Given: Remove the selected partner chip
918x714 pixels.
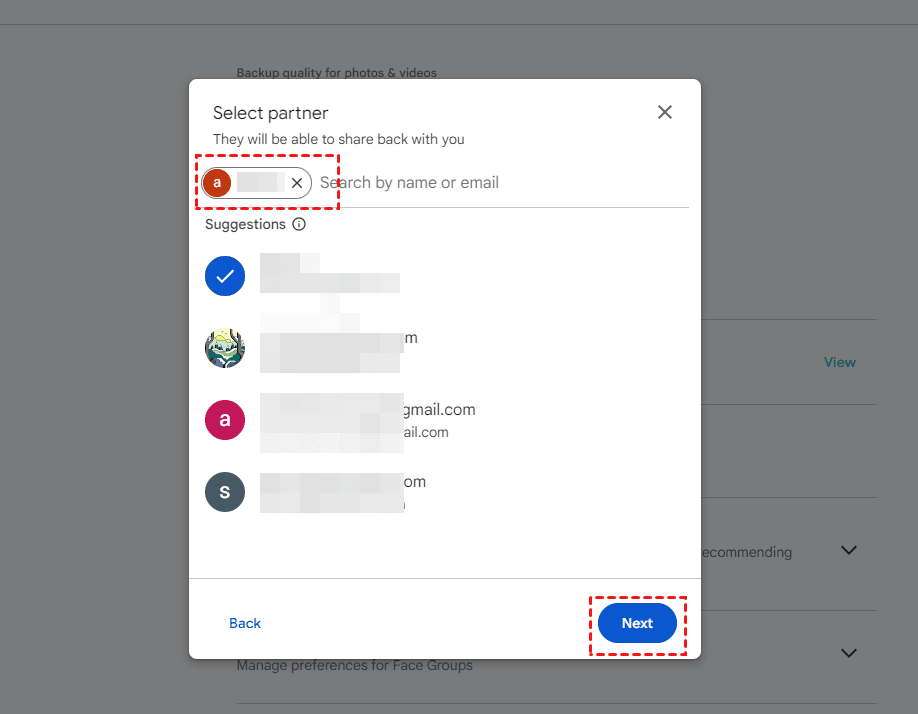Looking at the screenshot, I should (x=297, y=183).
